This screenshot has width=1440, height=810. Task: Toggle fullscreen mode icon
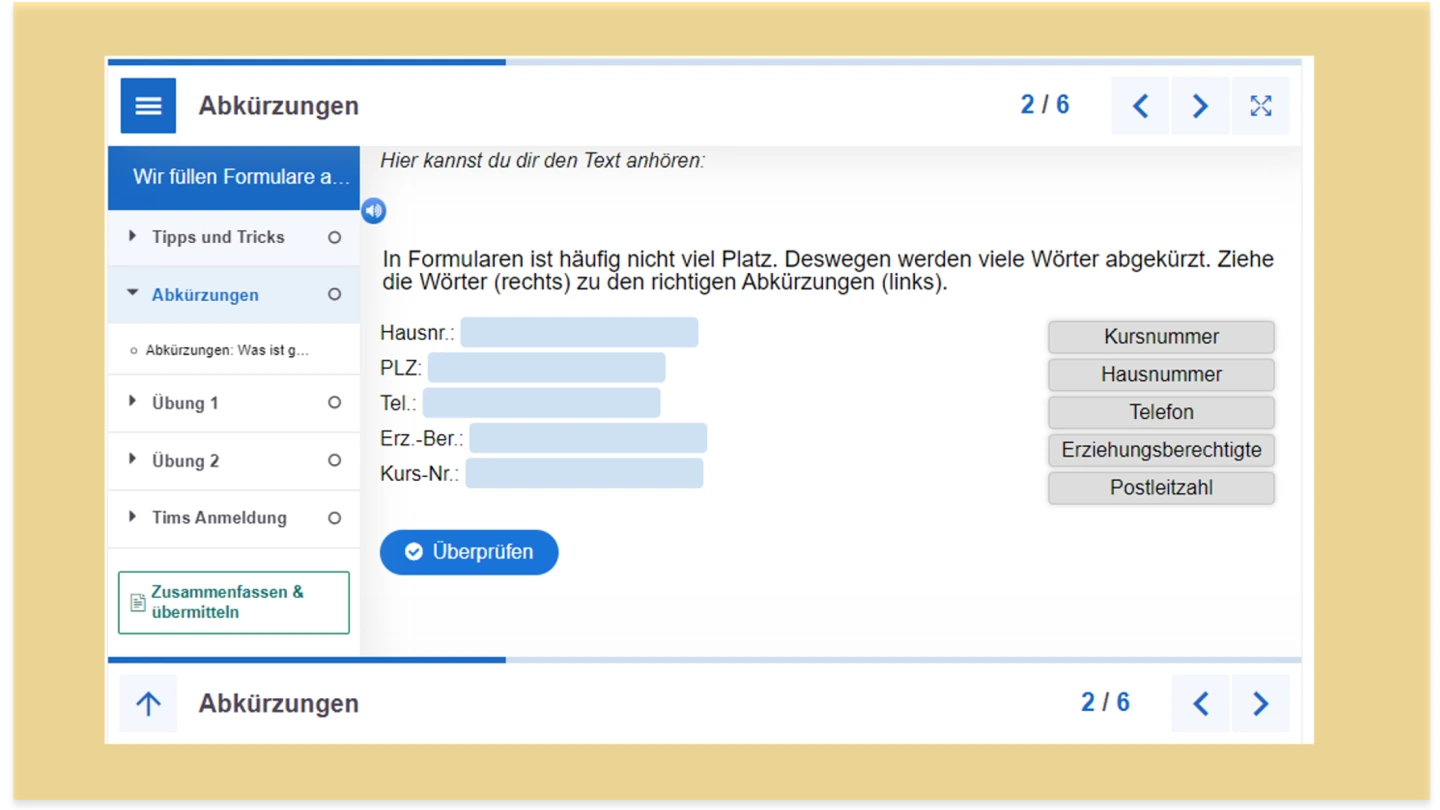tap(1260, 106)
